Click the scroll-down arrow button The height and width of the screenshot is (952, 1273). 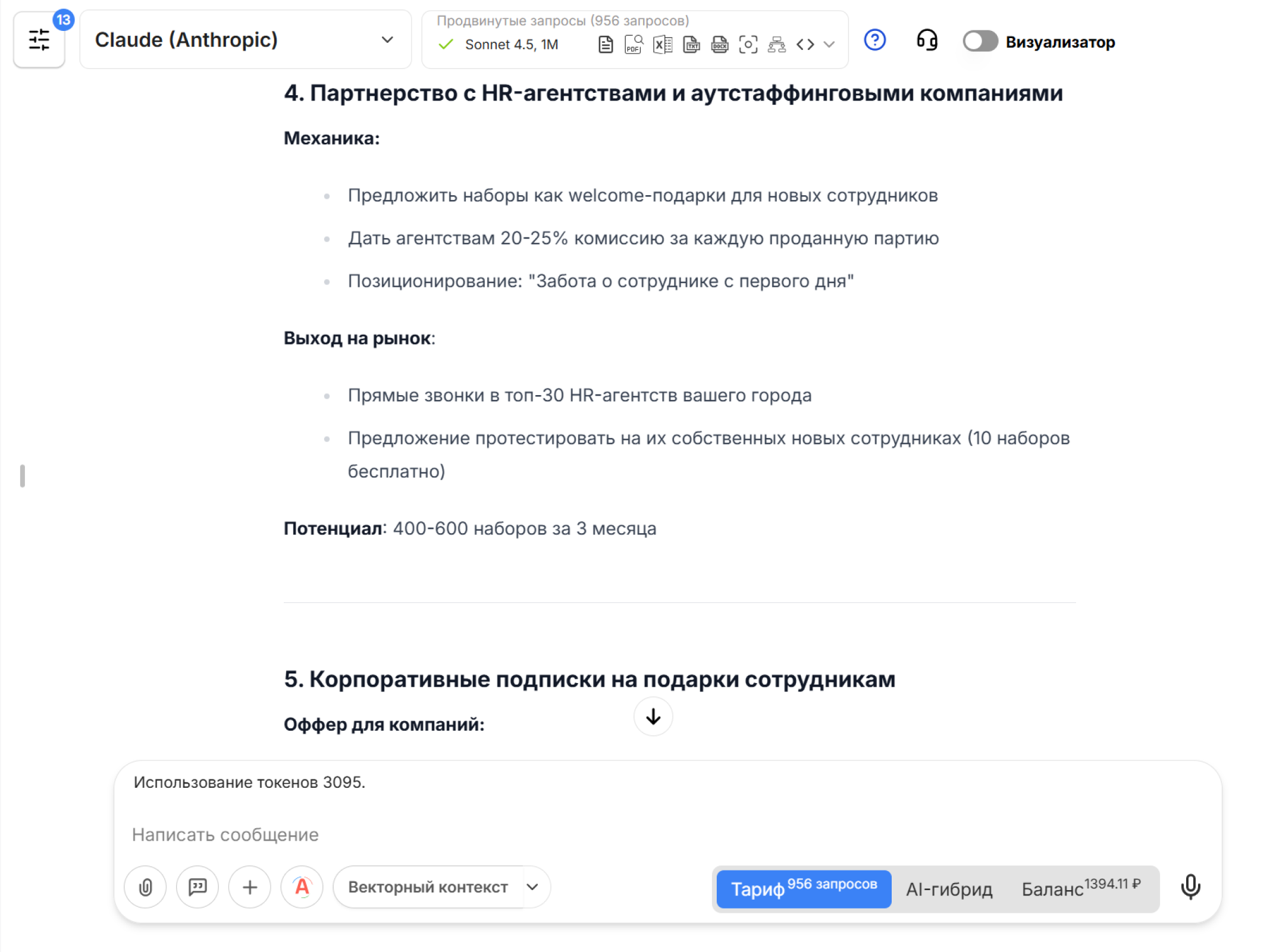[653, 717]
